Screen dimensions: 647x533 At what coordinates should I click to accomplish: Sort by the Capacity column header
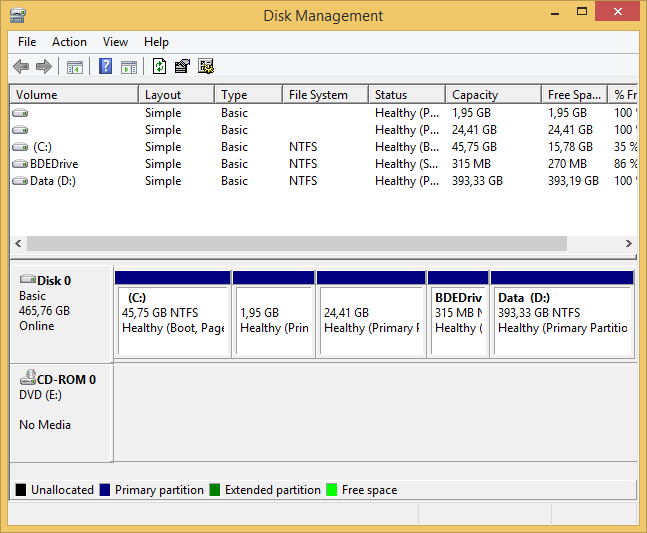[494, 94]
